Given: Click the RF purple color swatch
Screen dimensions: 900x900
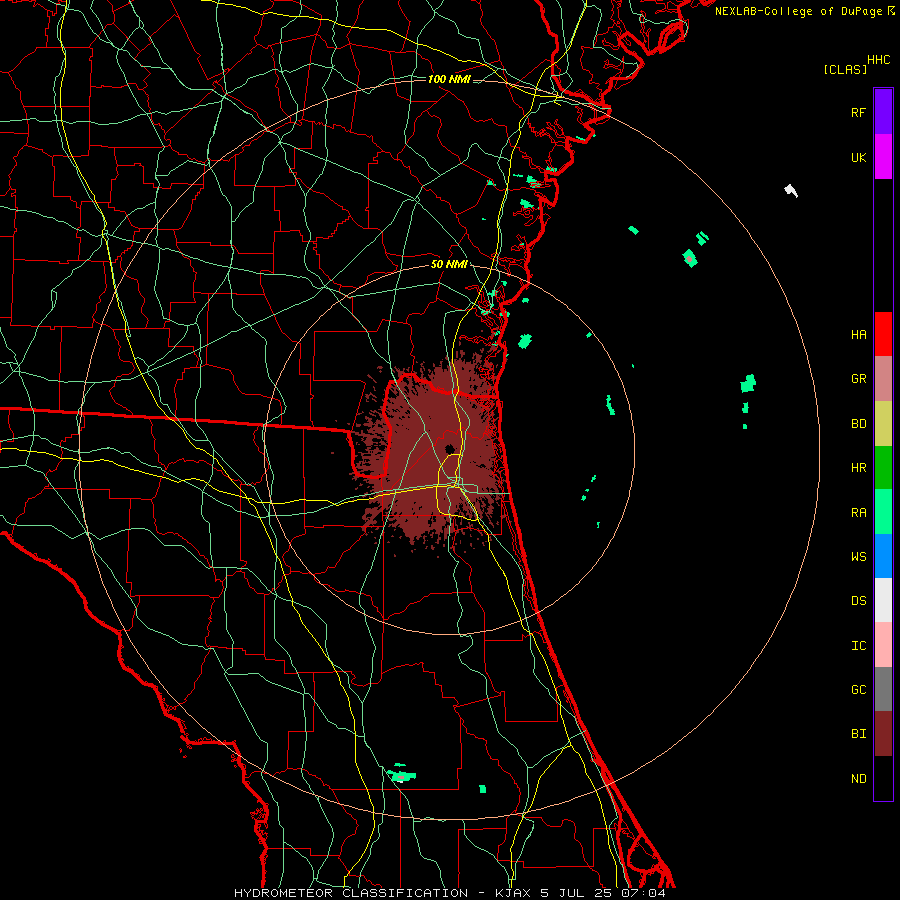Looking at the screenshot, I should point(883,112).
